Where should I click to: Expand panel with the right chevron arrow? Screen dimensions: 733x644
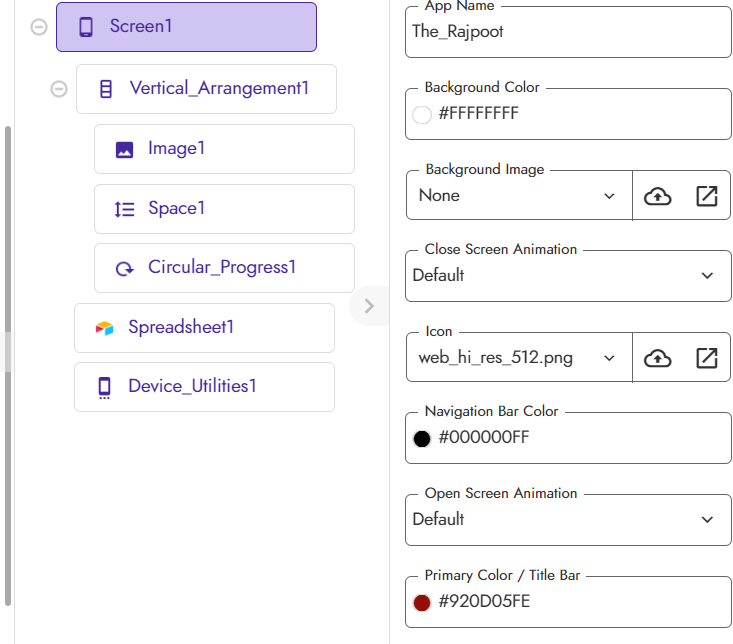click(369, 306)
